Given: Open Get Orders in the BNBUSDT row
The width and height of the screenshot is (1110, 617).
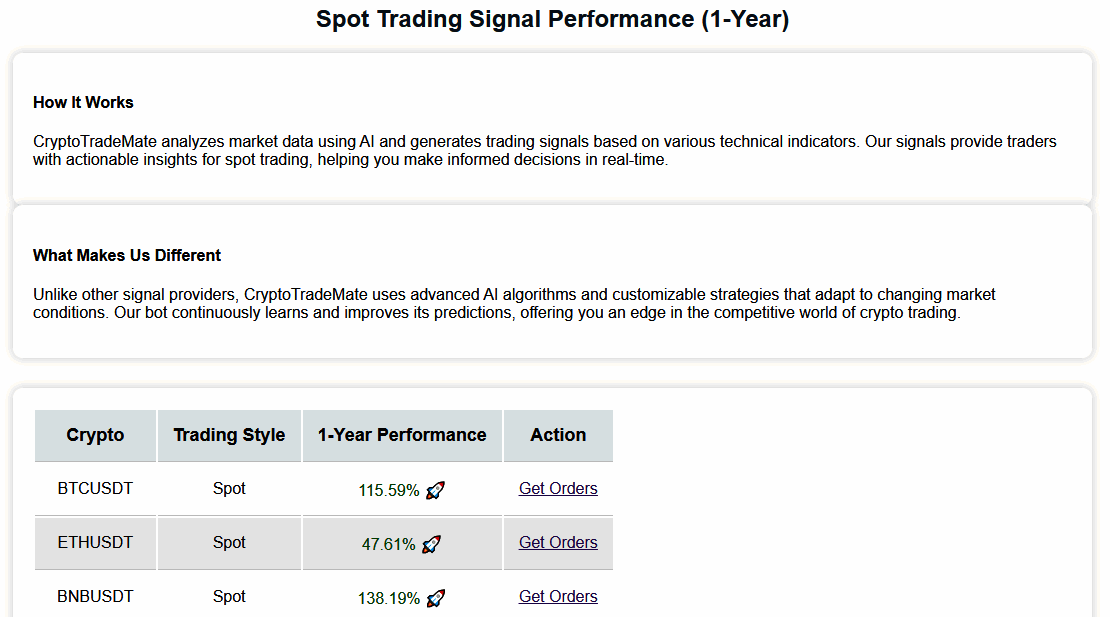Looking at the screenshot, I should click(558, 597).
